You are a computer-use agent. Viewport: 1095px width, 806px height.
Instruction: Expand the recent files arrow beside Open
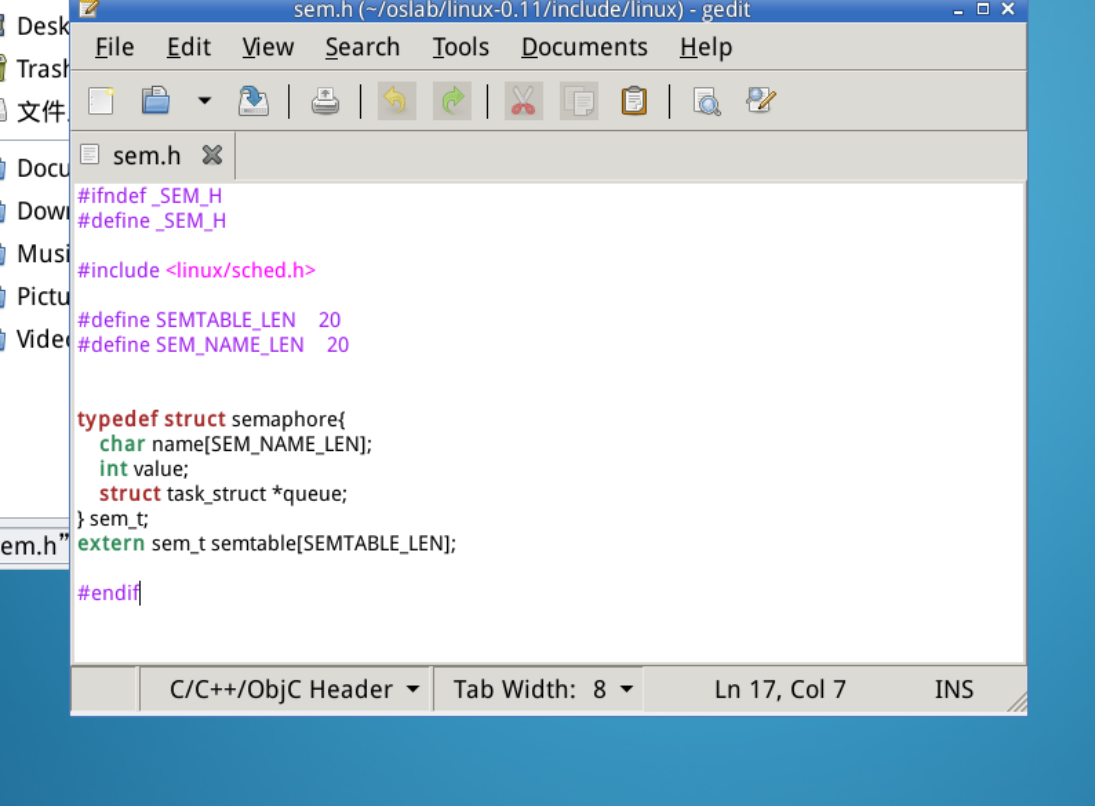(204, 101)
